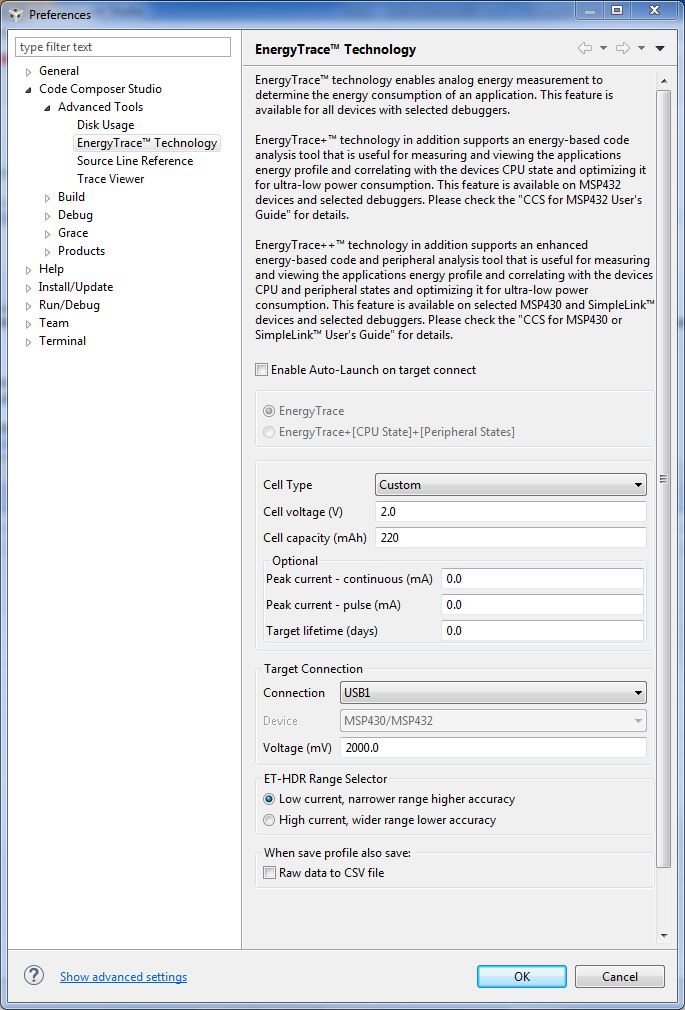Click the Cell capacity (mAh) field
This screenshot has height=1010, width=685.
510,538
